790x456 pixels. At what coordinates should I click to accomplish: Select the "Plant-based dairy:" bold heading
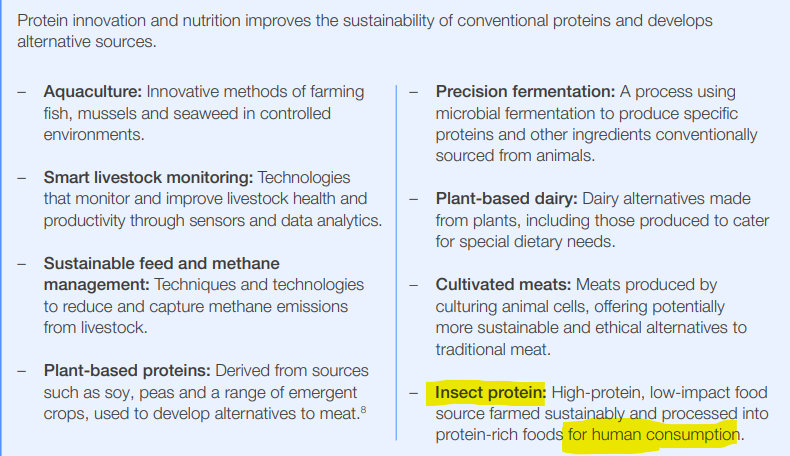coord(506,199)
